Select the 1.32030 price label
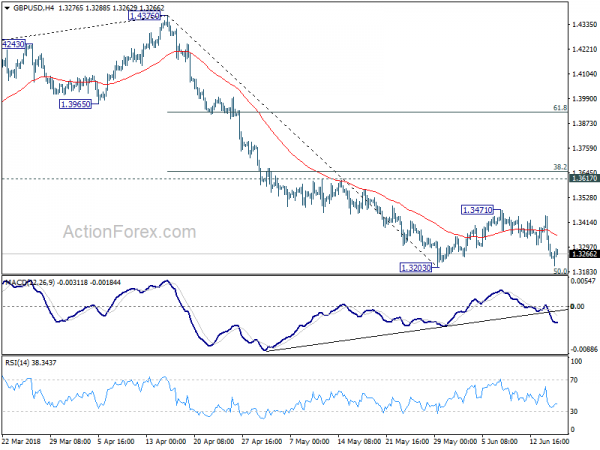The width and height of the screenshot is (600, 450). coord(416,267)
